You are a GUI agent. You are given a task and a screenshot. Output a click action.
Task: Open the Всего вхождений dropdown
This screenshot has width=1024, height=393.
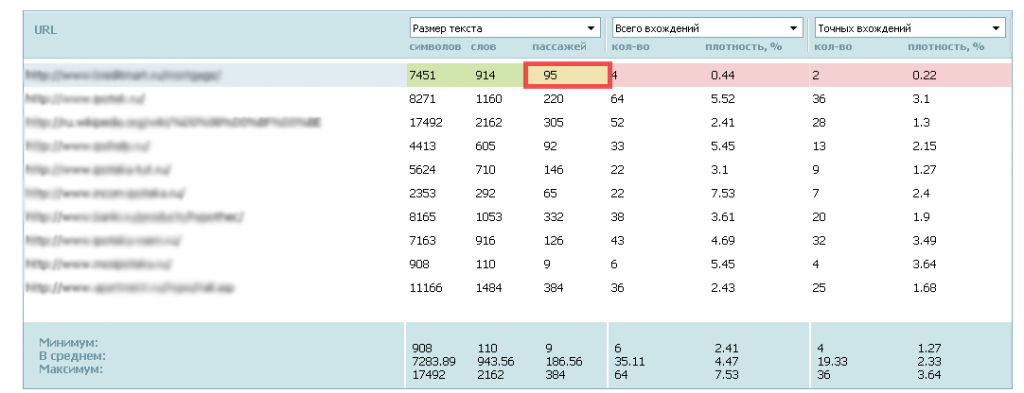(707, 28)
